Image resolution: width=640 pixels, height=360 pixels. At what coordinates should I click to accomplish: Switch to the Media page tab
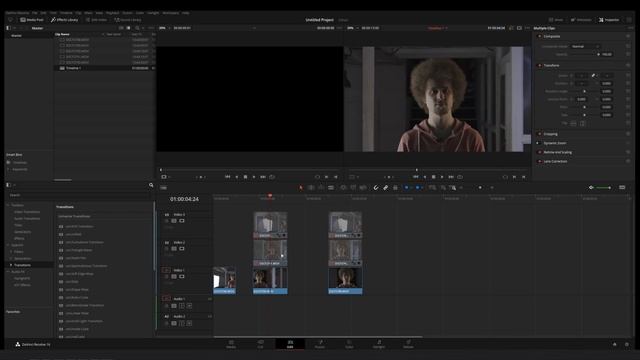[231, 344]
